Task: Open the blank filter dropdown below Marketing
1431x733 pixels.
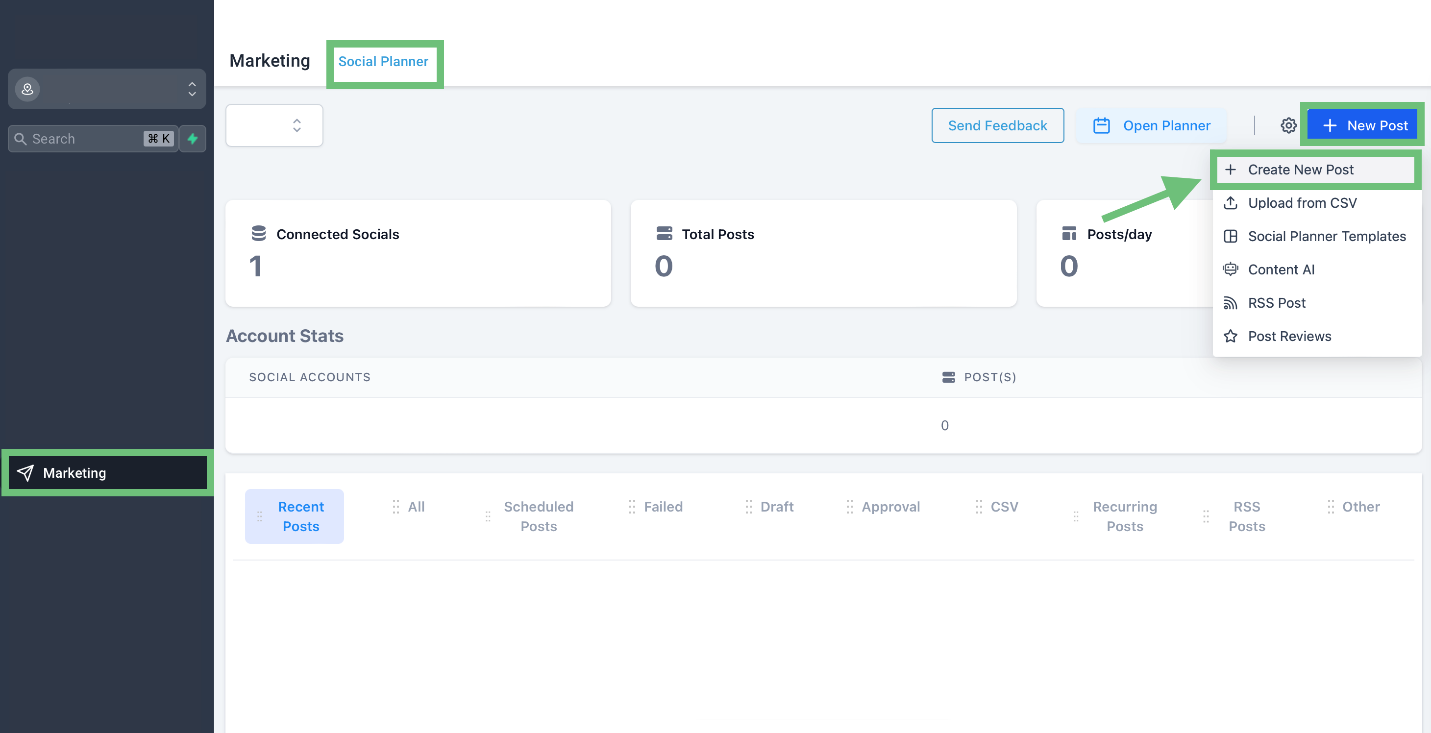Action: 274,125
